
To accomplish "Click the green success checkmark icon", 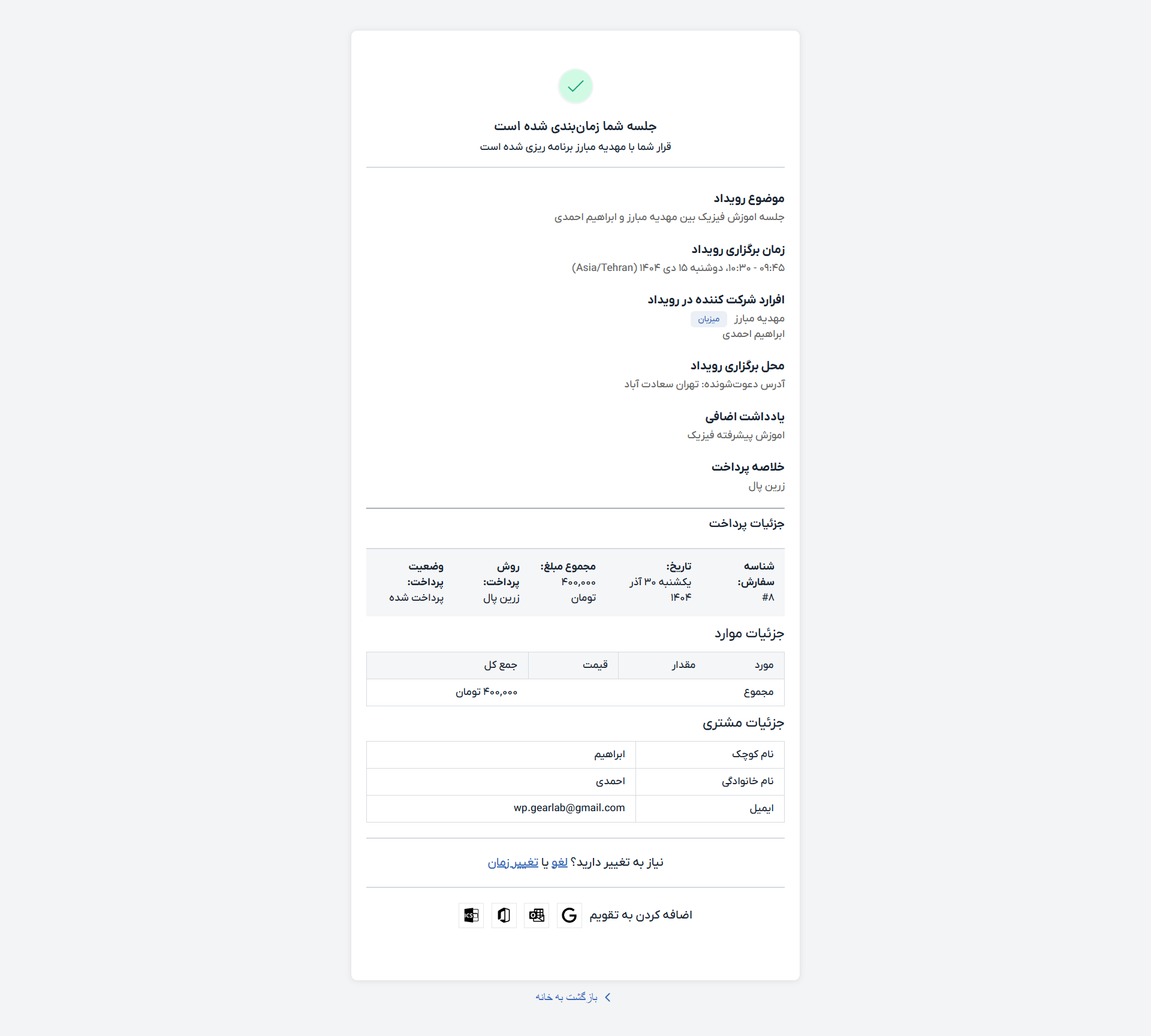I will pyautogui.click(x=575, y=86).
